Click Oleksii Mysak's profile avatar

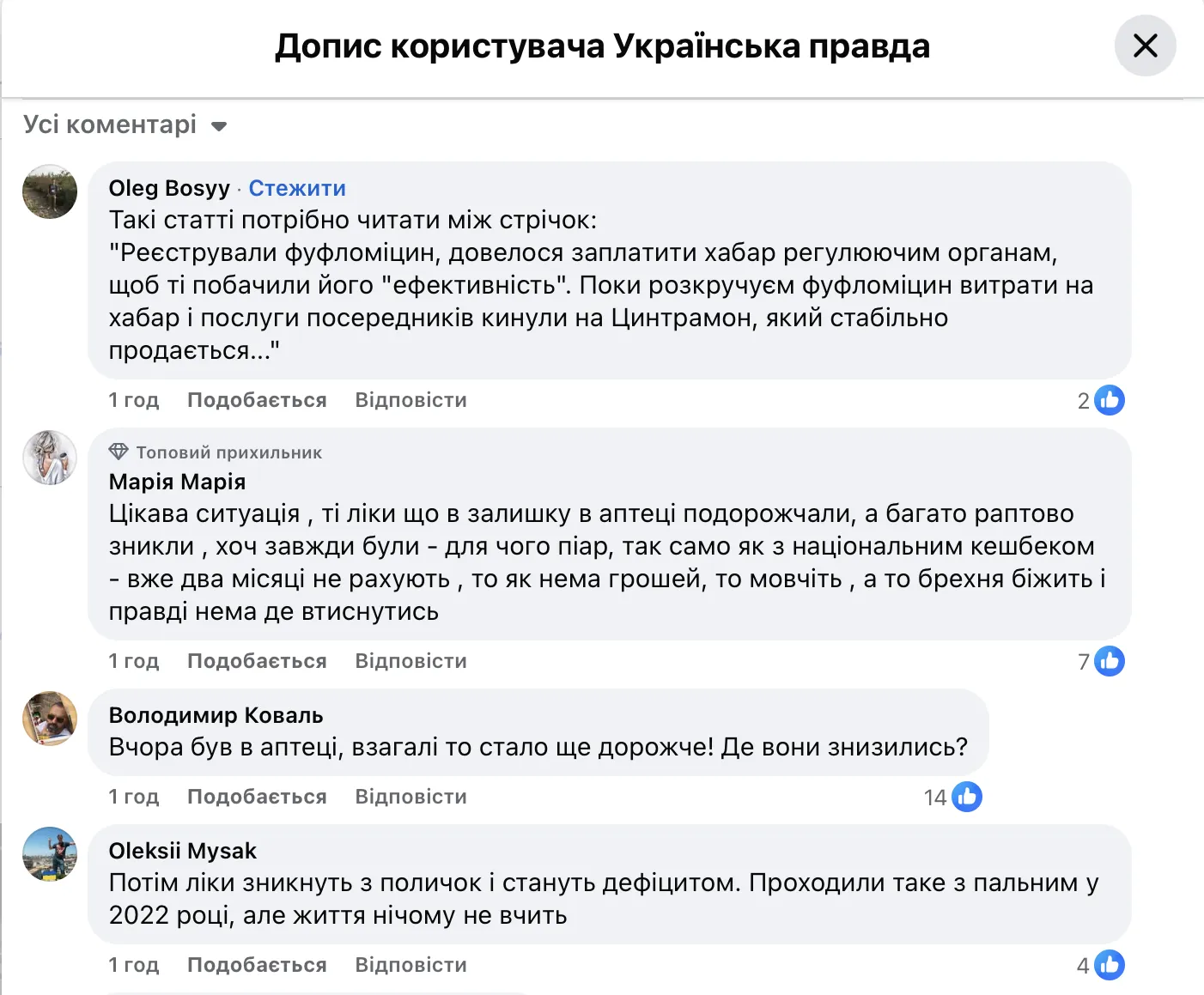tap(50, 854)
